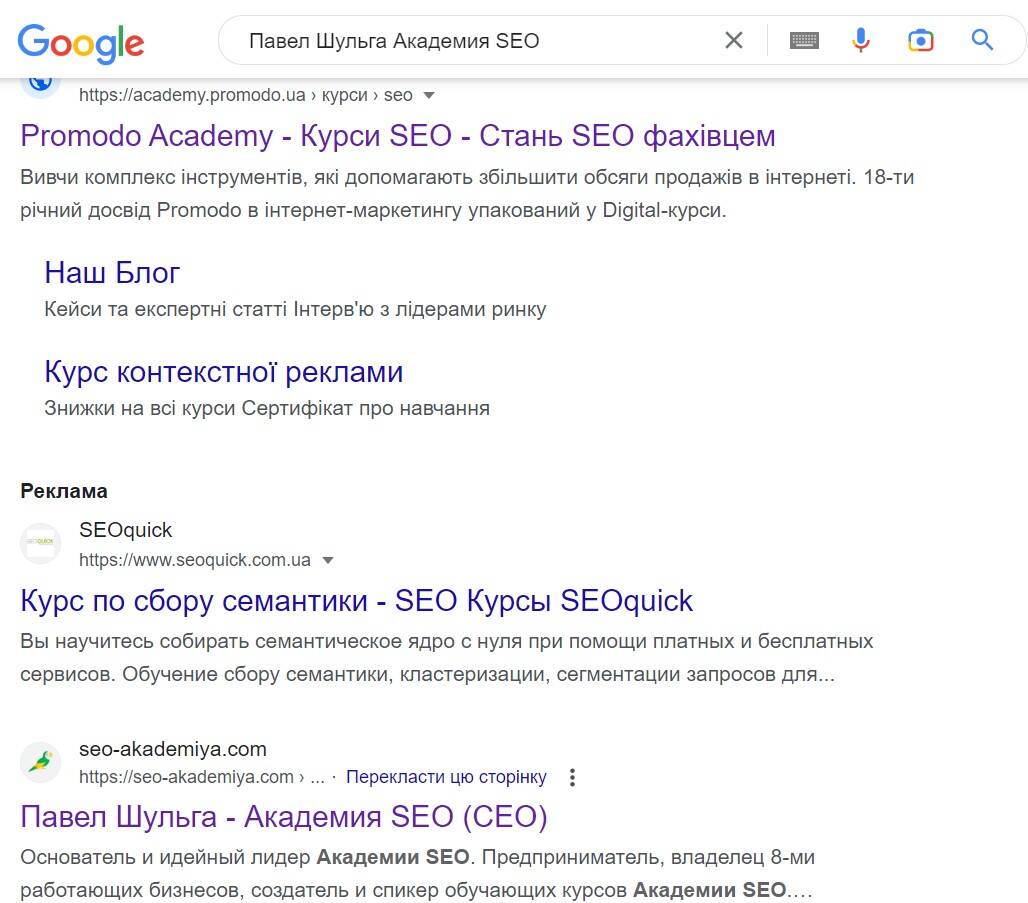Open Google Lens image search
Viewport: 1028px width, 903px height.
click(920, 40)
